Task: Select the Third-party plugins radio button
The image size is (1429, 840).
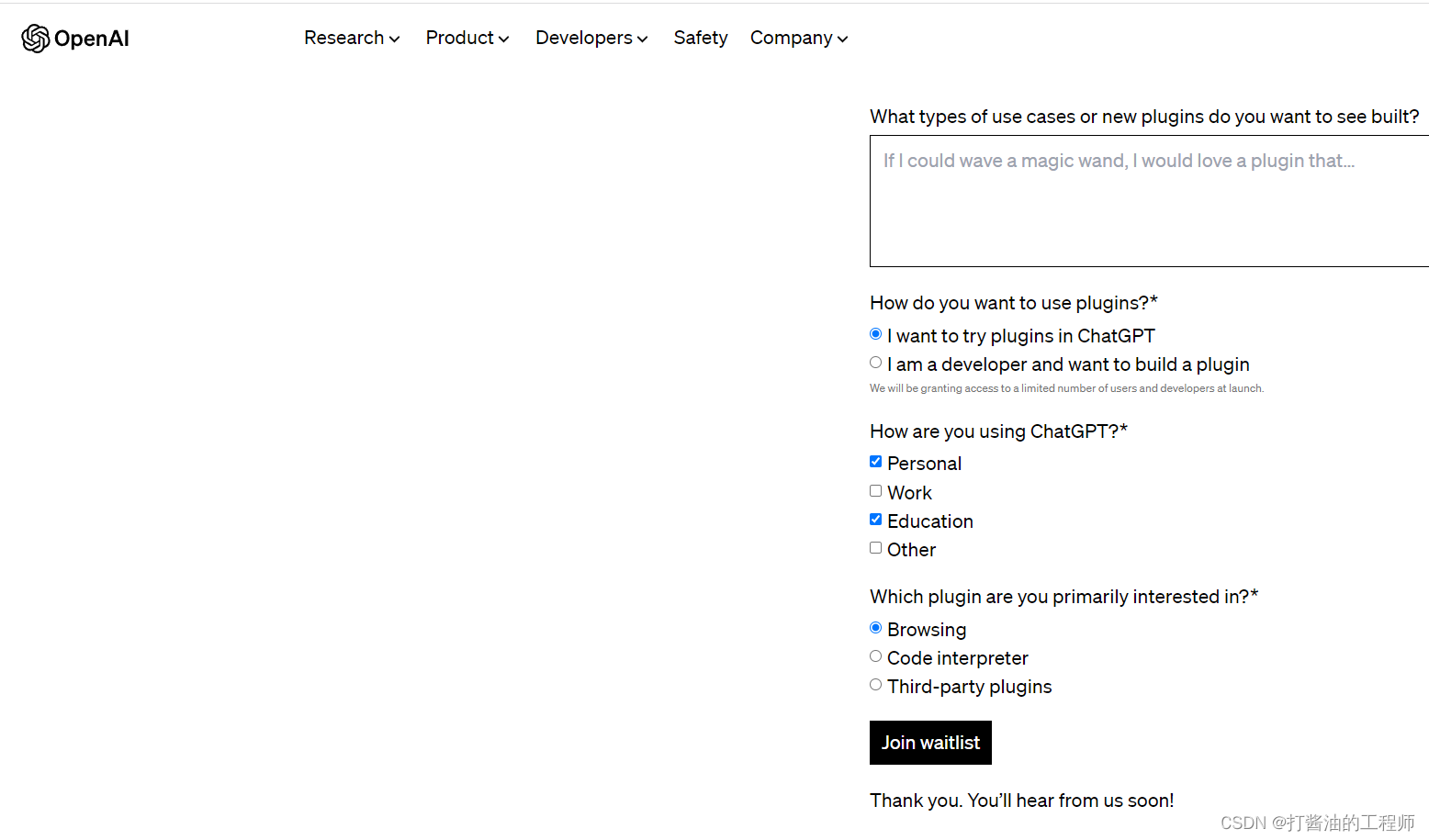Action: [x=875, y=685]
